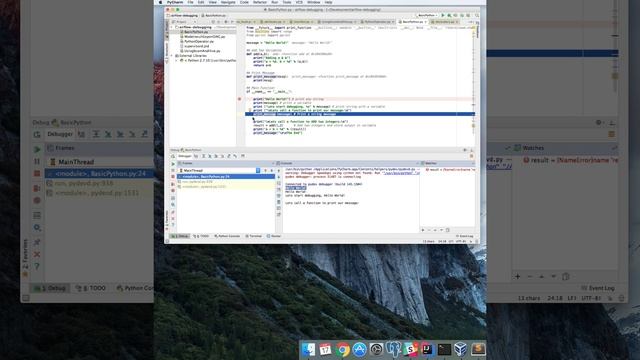640x360 pixels.
Task: Select the Console tab in Debug panel
Action: coord(285,163)
